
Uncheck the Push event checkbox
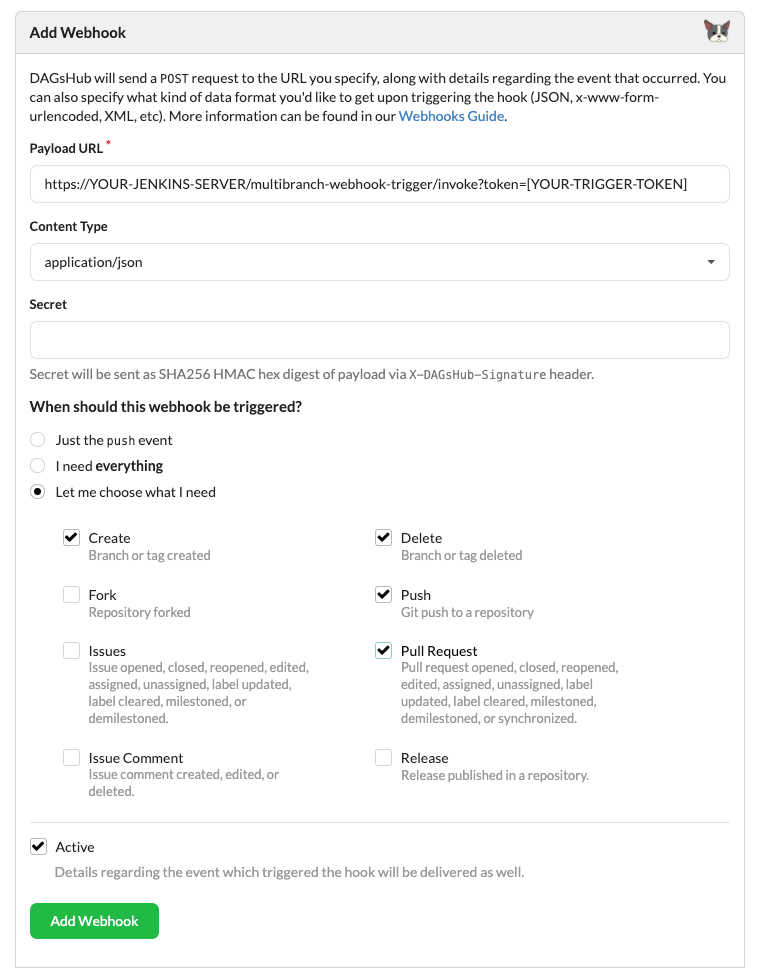(x=383, y=594)
